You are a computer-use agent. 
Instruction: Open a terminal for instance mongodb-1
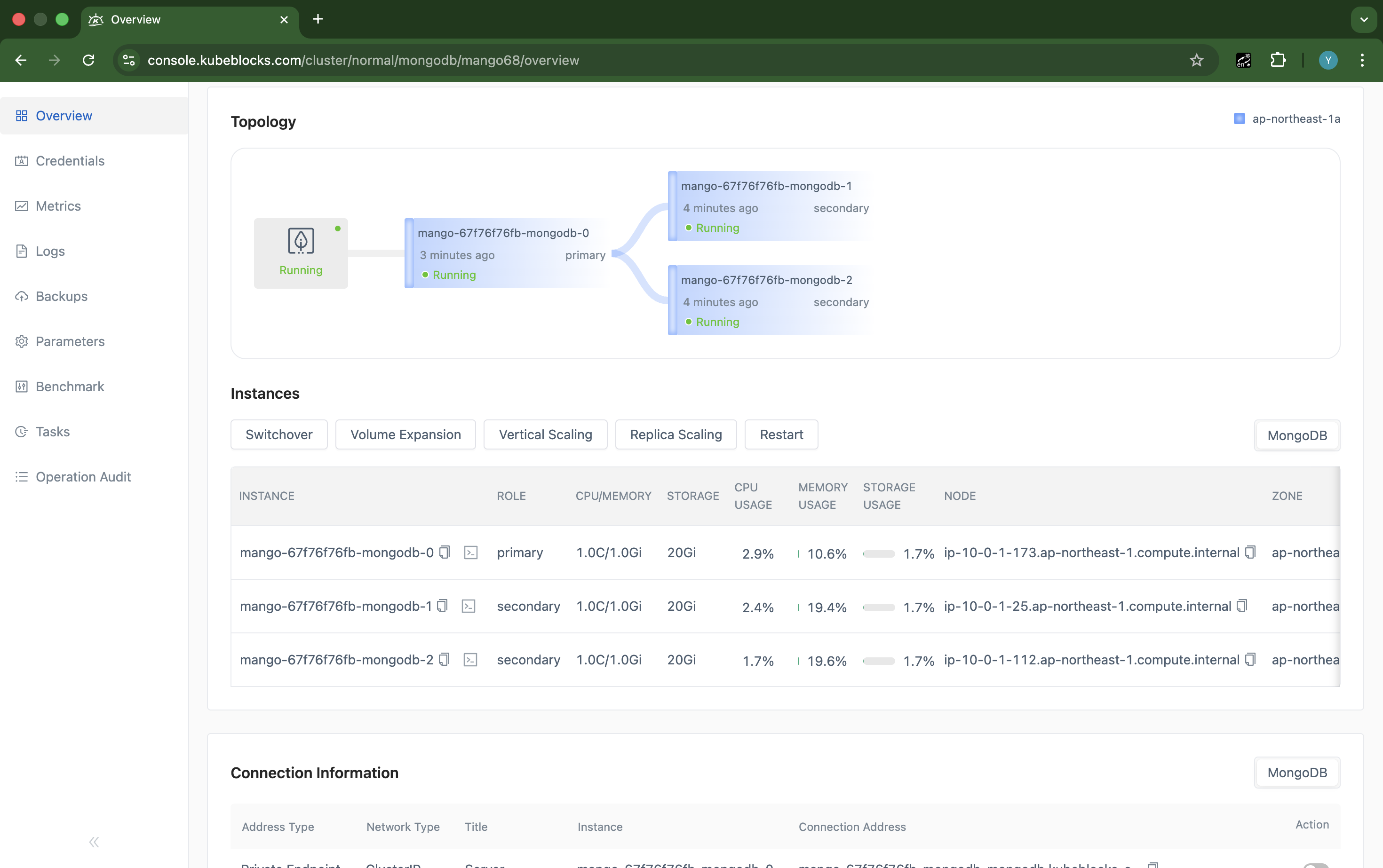[469, 606]
